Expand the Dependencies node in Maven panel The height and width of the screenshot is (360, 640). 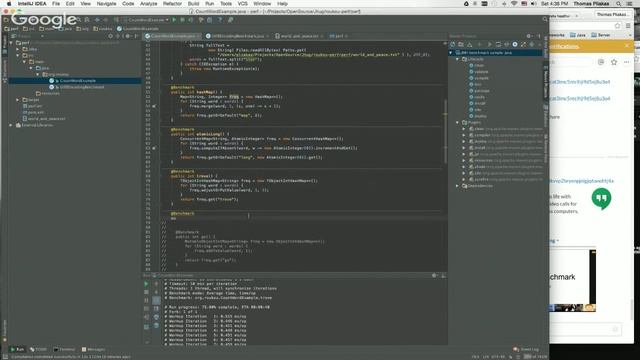pos(458,186)
